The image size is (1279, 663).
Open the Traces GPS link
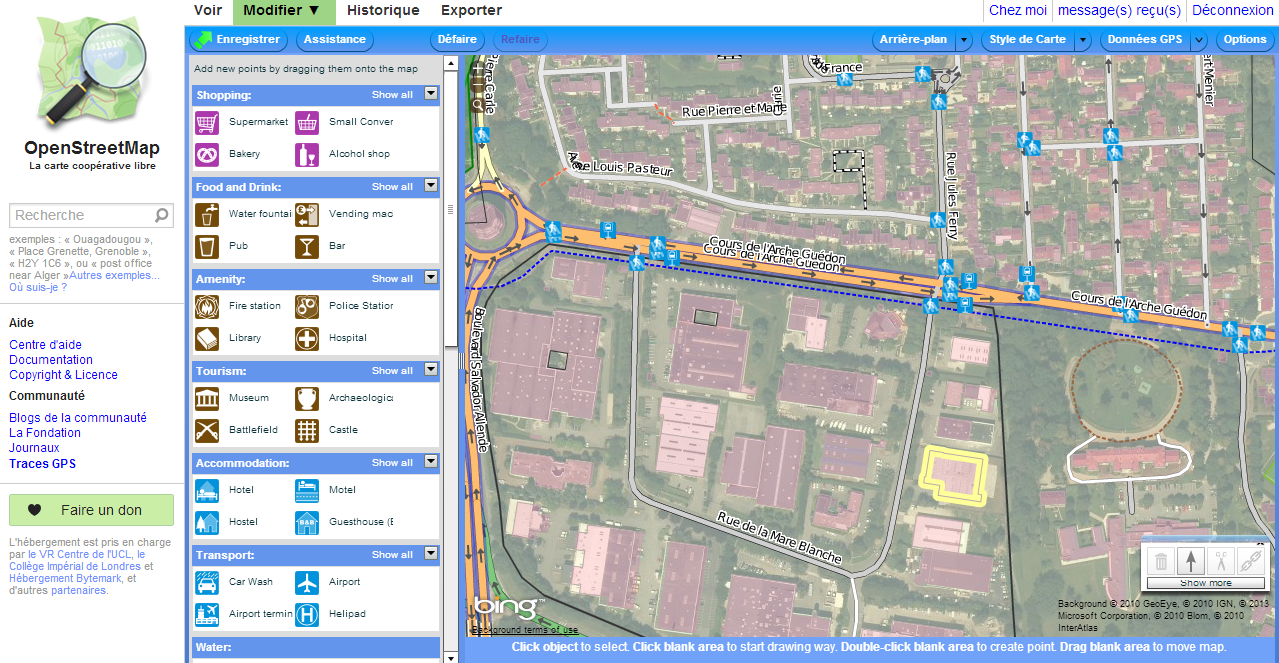point(42,464)
